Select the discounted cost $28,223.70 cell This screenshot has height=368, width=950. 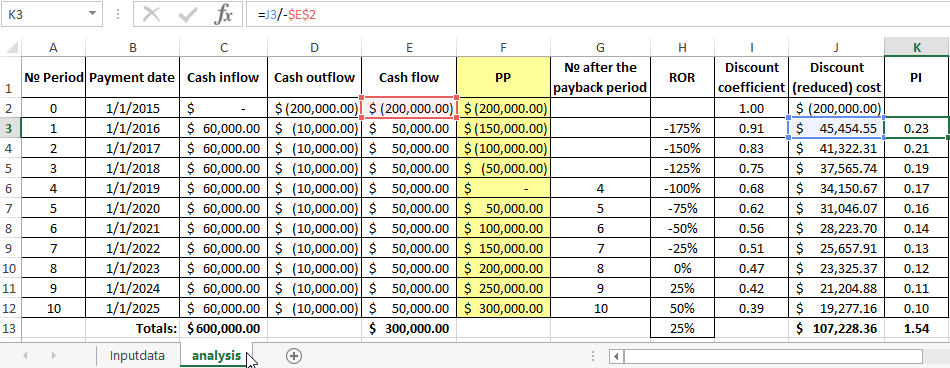point(836,229)
